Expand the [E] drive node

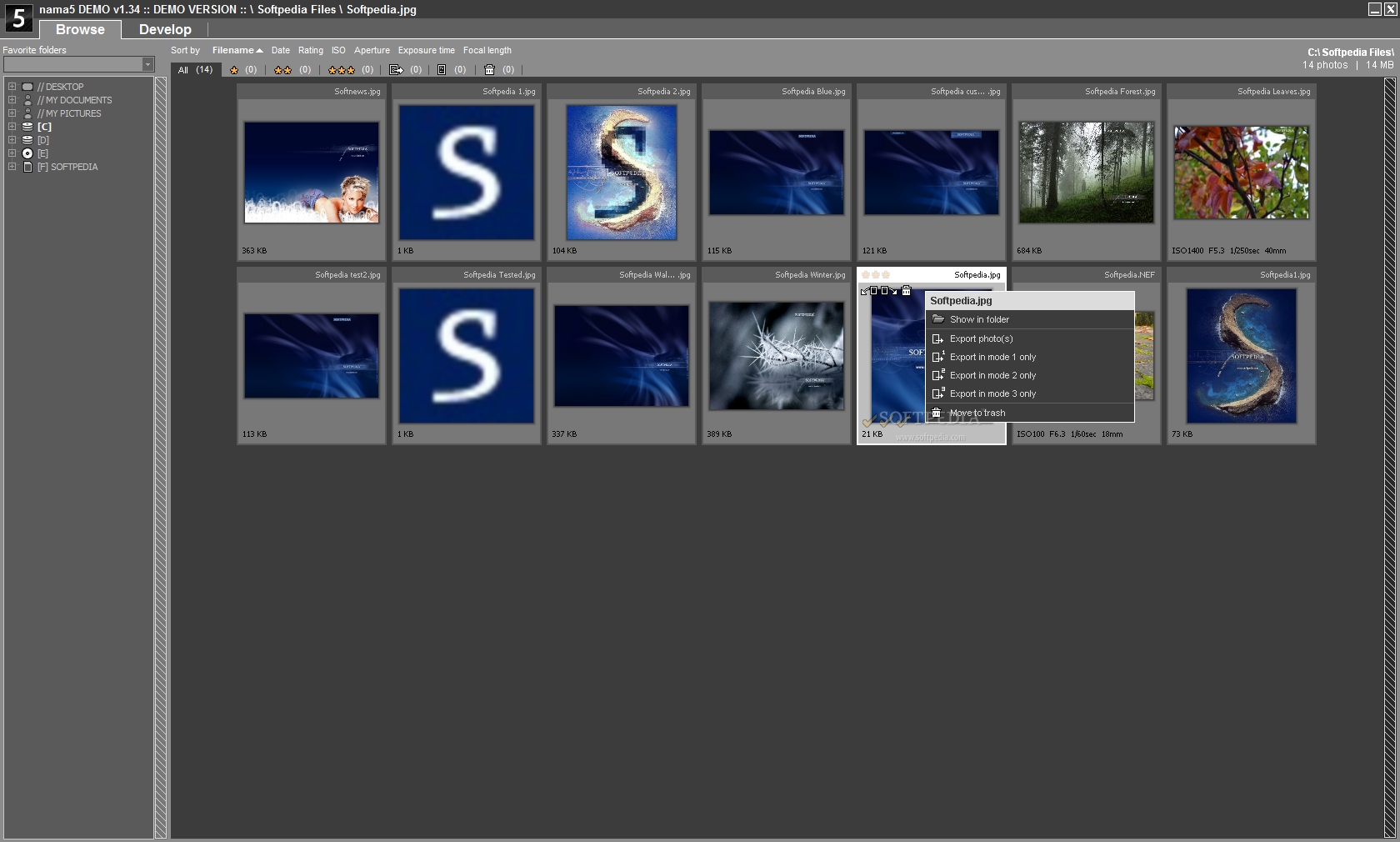click(x=12, y=153)
